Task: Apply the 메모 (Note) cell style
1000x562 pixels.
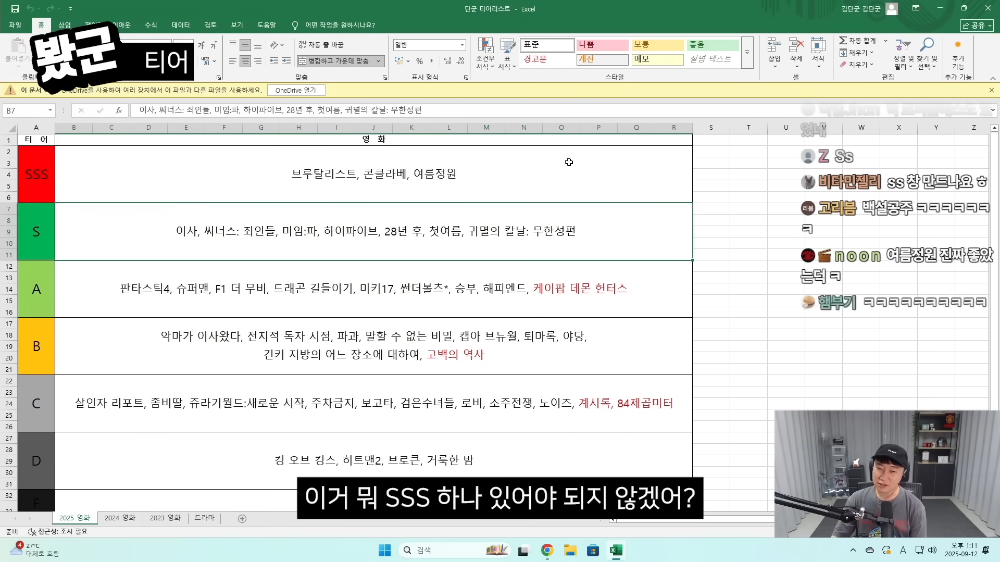Action: point(657,59)
